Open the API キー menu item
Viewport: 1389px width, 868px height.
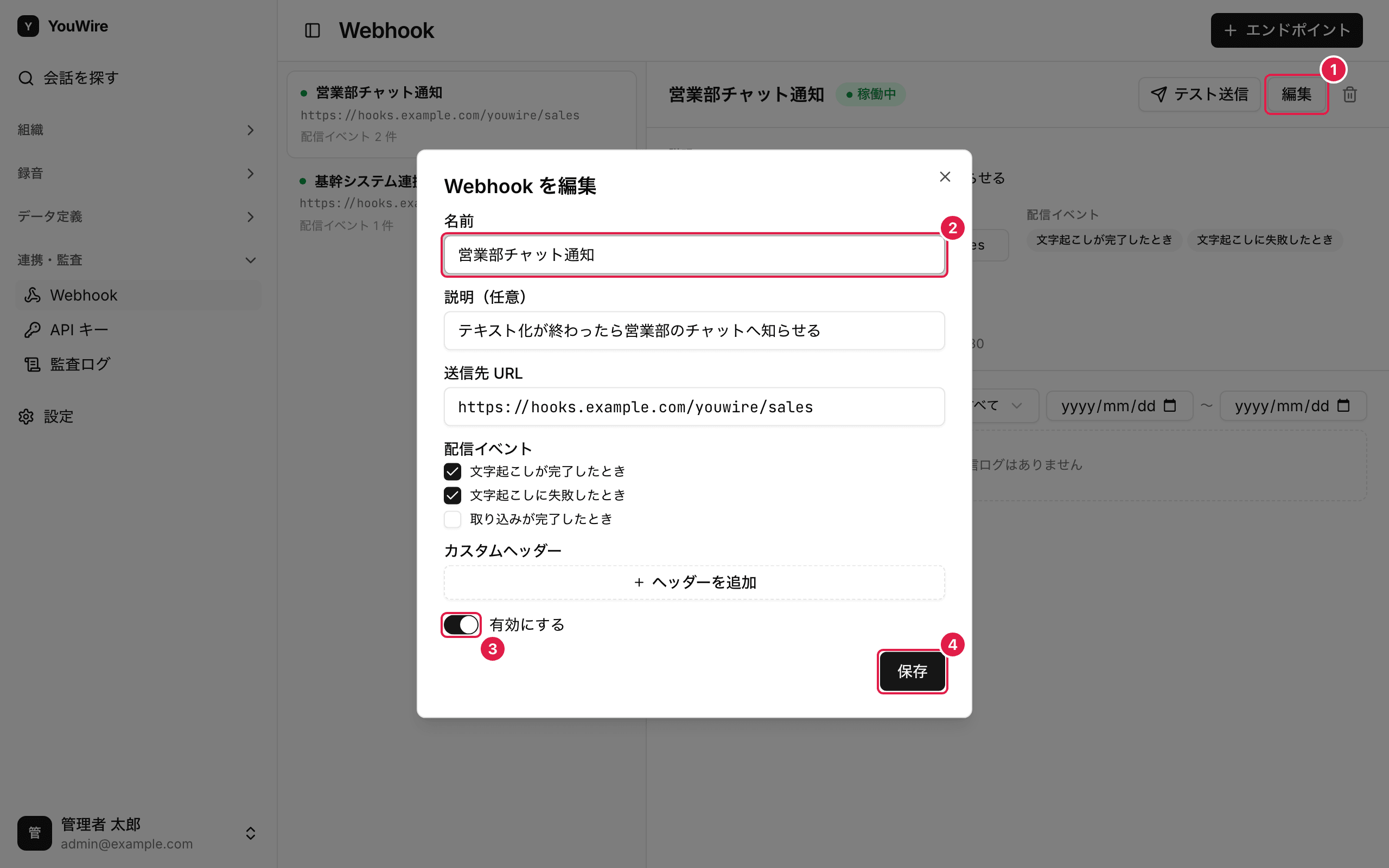point(138,329)
